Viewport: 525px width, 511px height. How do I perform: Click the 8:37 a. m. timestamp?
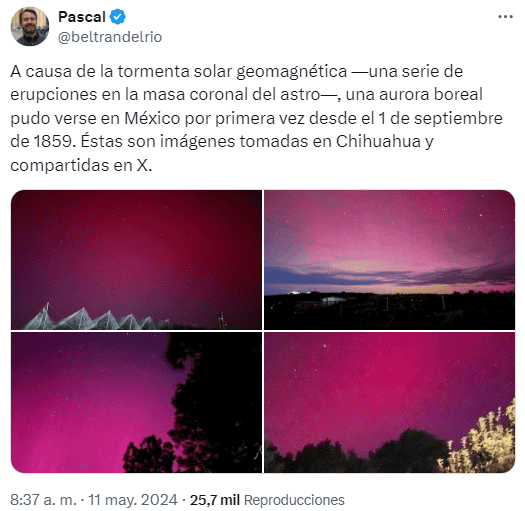coord(44,500)
